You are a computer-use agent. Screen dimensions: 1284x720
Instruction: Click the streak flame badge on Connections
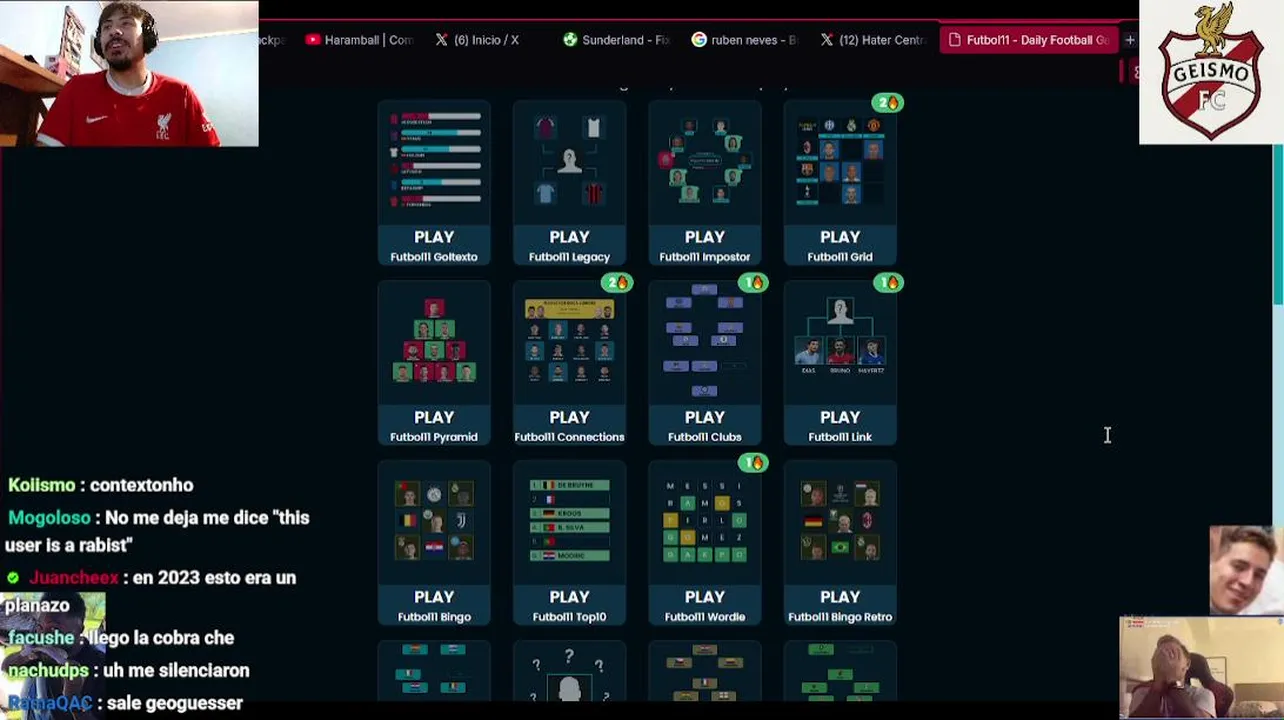[617, 283]
